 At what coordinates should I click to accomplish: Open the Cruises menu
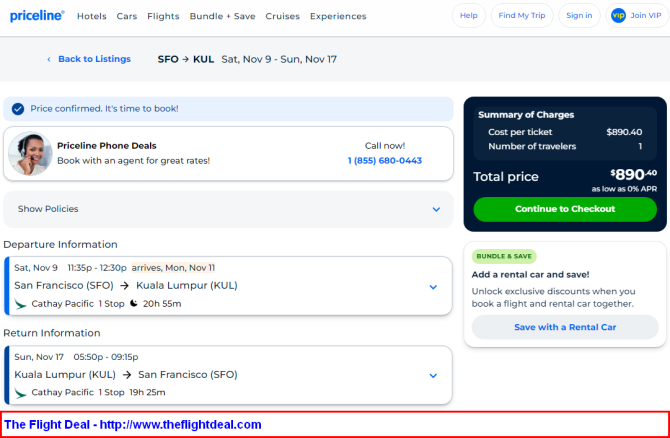coord(282,16)
